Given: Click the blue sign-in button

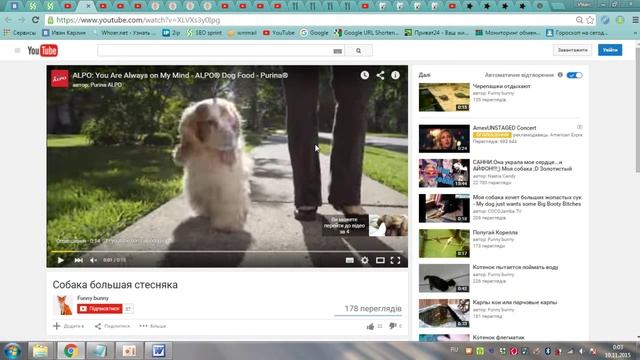Looking at the screenshot, I should coord(610,50).
